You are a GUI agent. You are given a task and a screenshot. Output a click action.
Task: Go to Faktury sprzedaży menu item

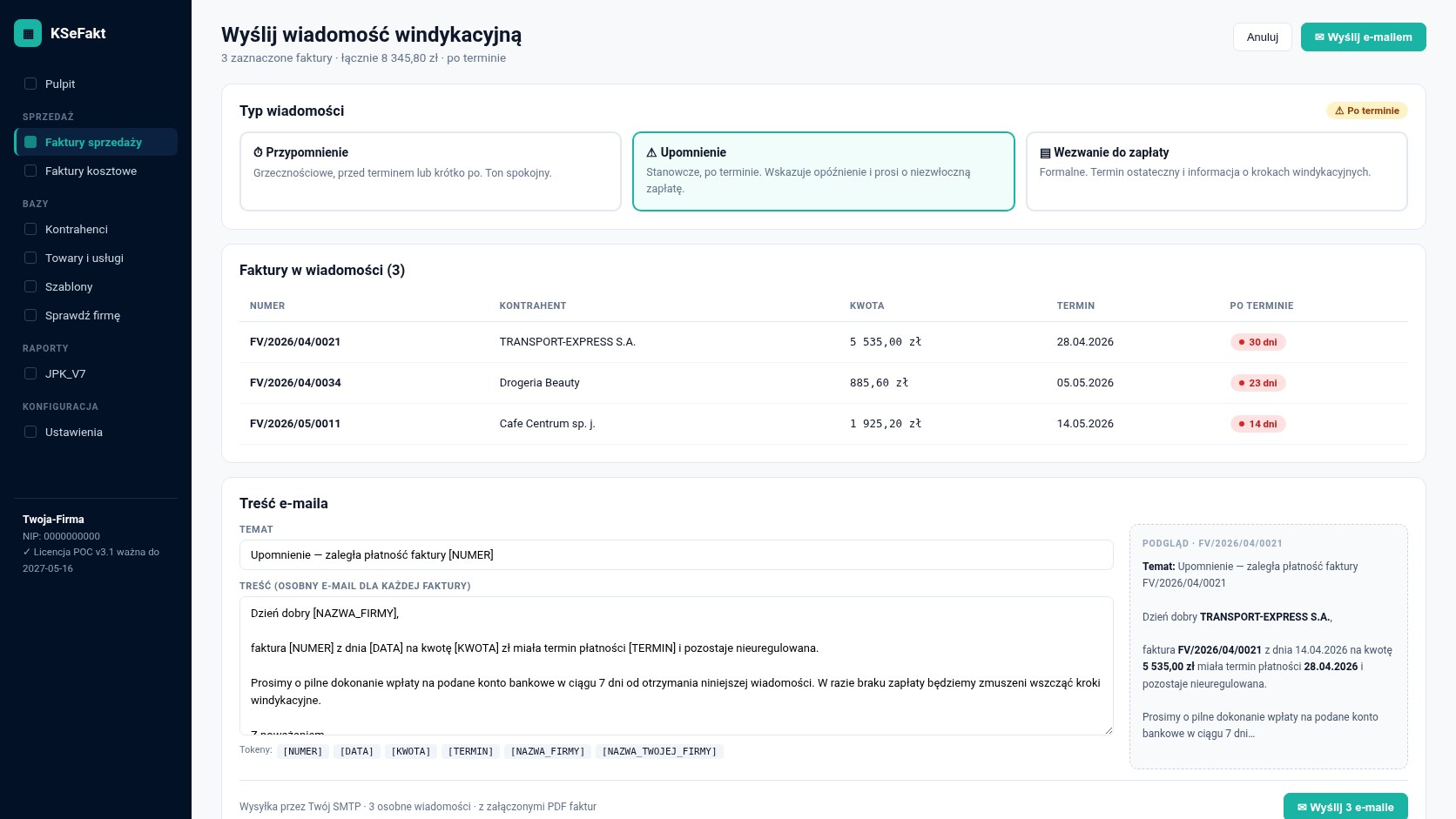(96, 143)
